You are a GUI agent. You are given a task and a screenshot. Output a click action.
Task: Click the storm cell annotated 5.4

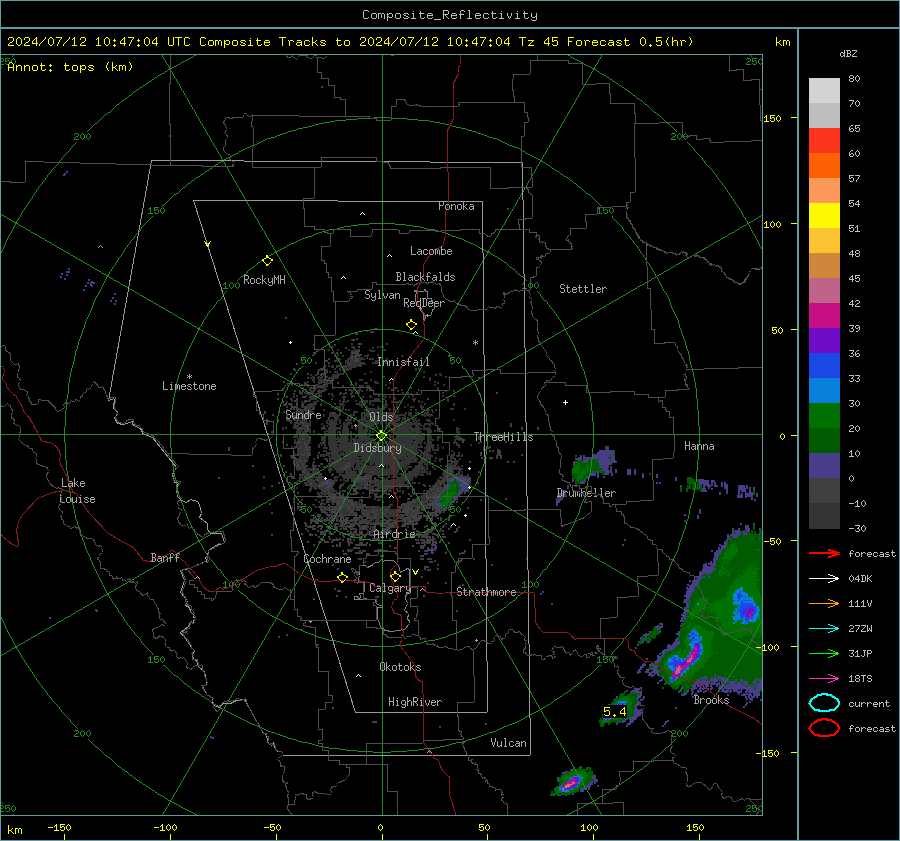point(622,708)
